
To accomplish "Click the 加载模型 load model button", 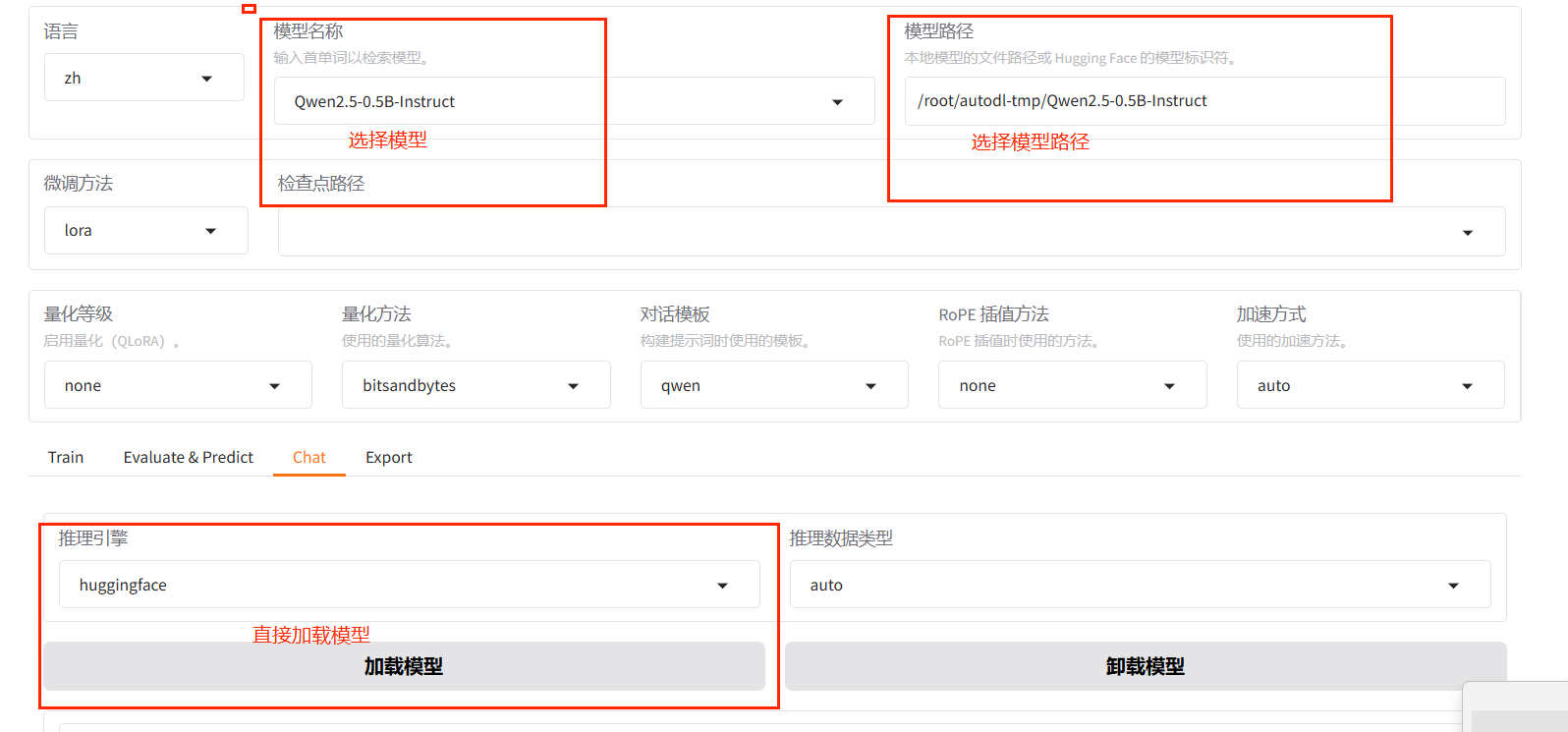I will [x=404, y=667].
